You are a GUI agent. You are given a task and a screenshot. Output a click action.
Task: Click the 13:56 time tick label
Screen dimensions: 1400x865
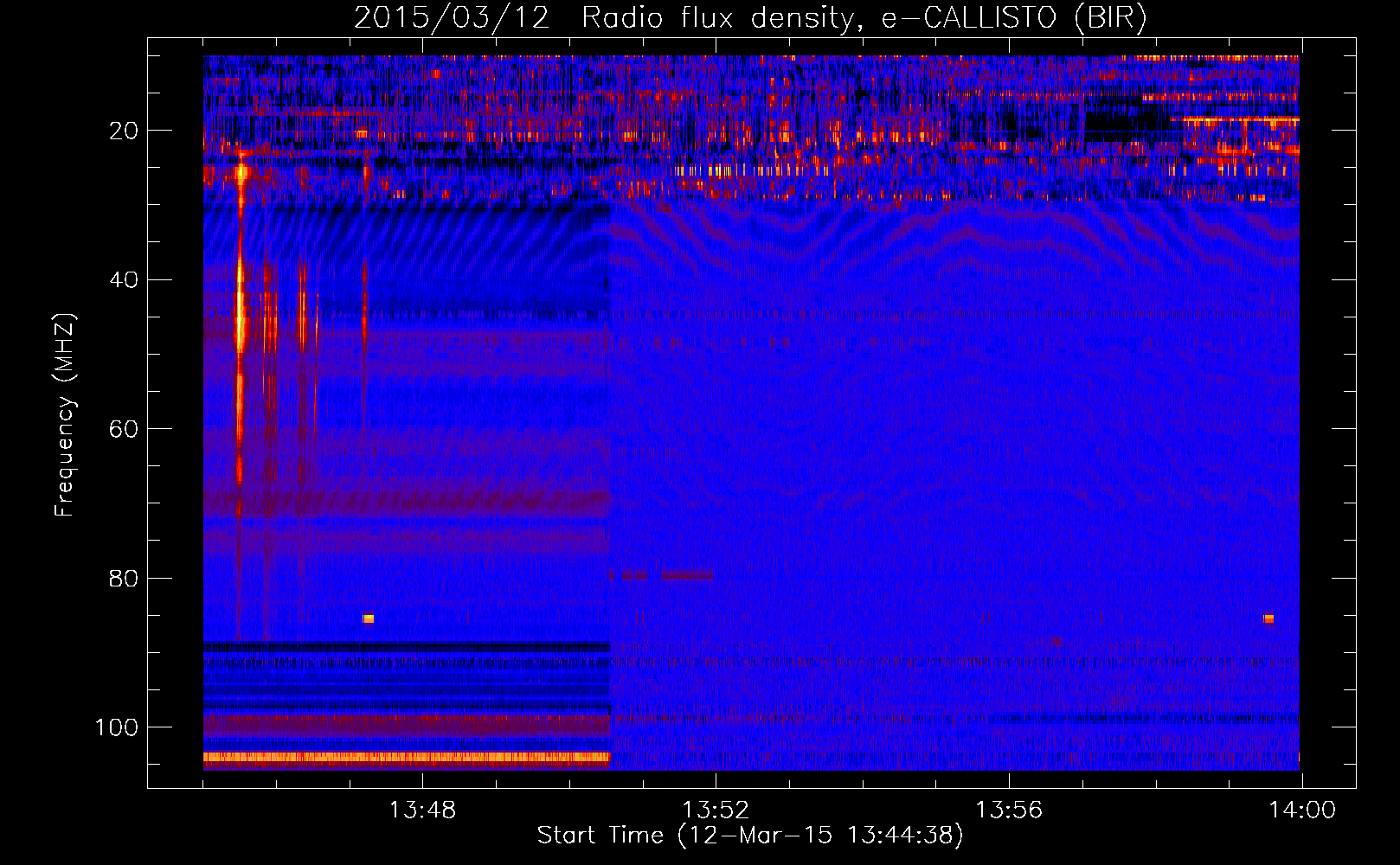(x=1009, y=811)
